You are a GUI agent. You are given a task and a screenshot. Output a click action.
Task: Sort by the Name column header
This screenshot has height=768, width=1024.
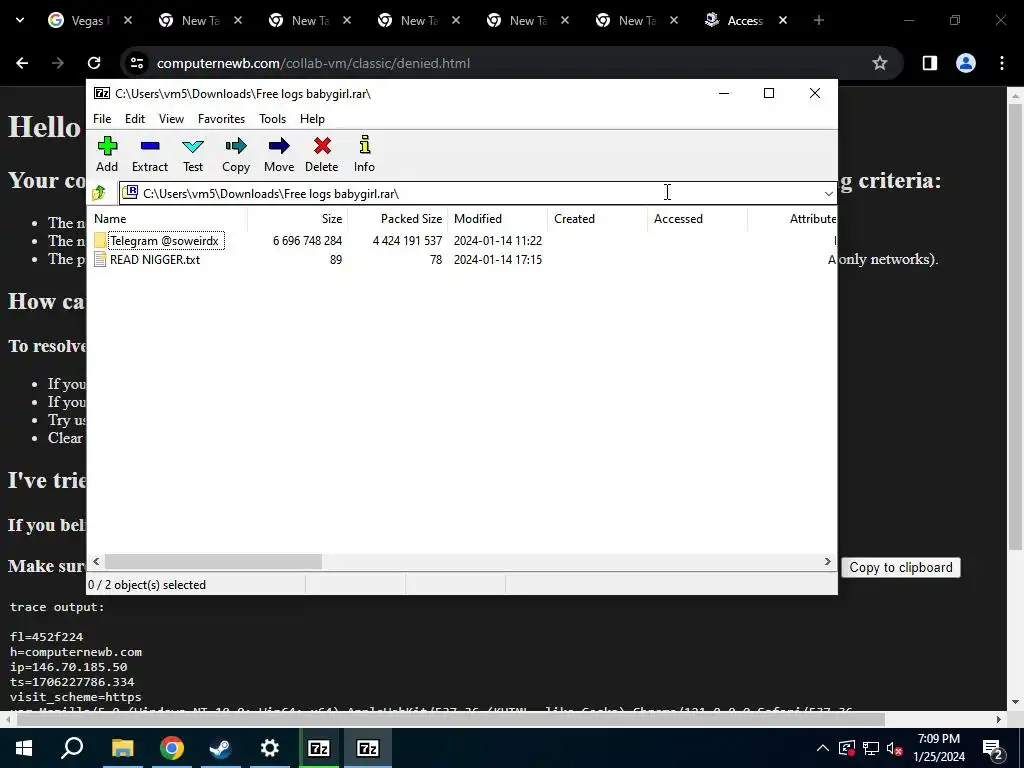[167, 219]
